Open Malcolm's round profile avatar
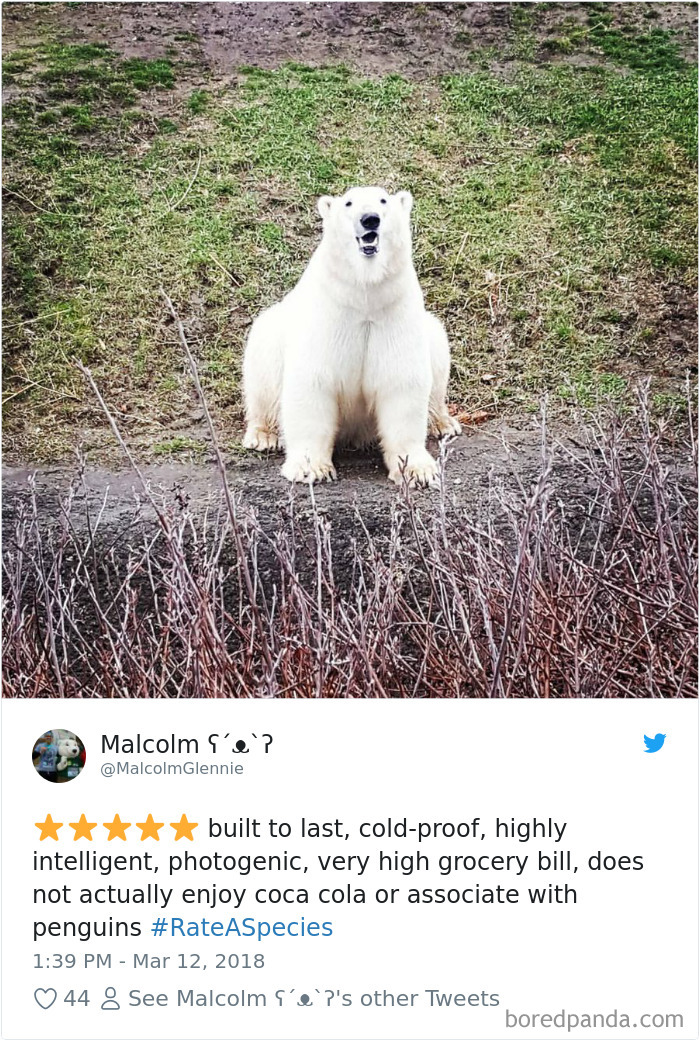This screenshot has width=700, height=1041. point(59,756)
